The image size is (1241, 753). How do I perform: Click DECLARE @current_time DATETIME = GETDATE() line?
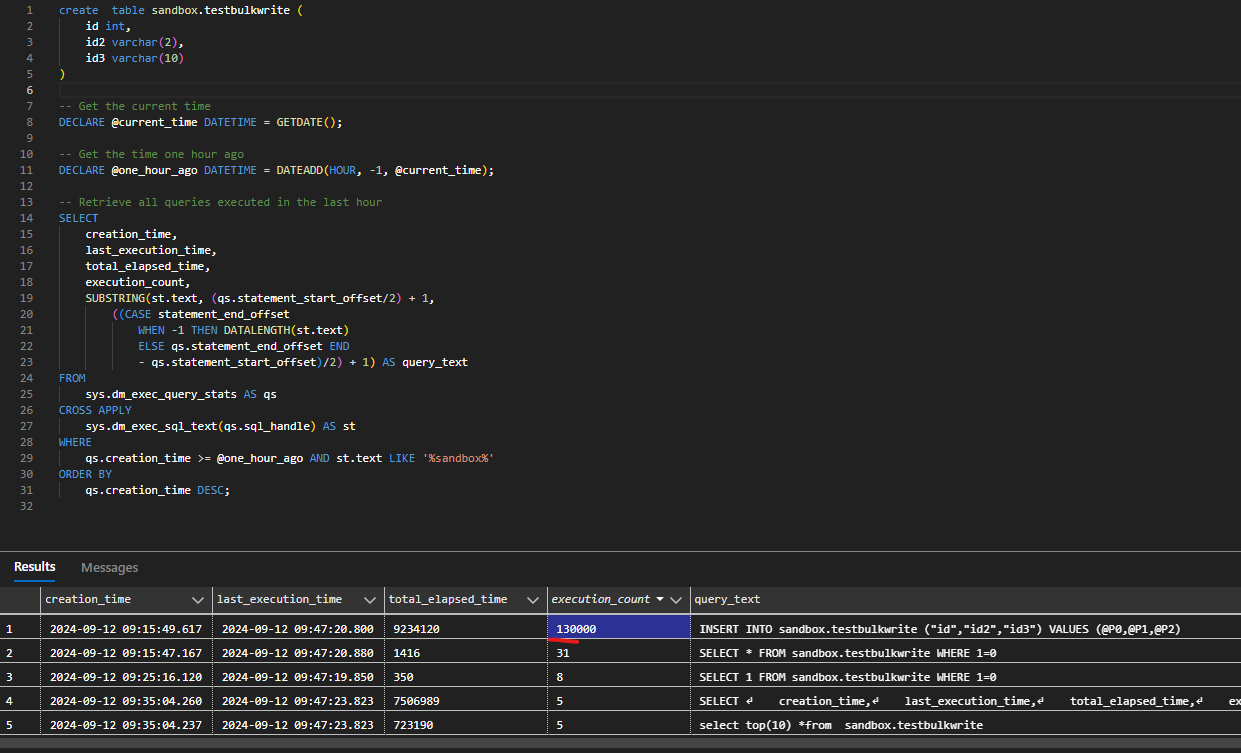[201, 122]
